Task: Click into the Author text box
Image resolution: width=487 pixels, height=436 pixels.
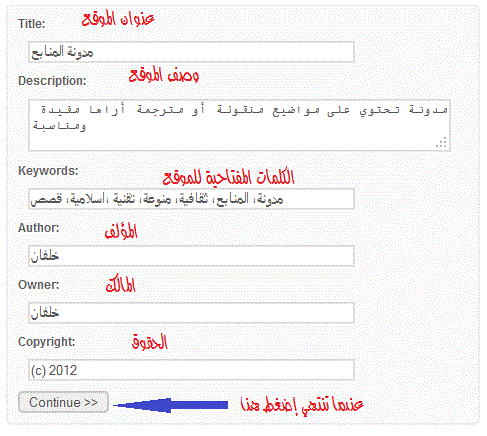Action: click(191, 256)
